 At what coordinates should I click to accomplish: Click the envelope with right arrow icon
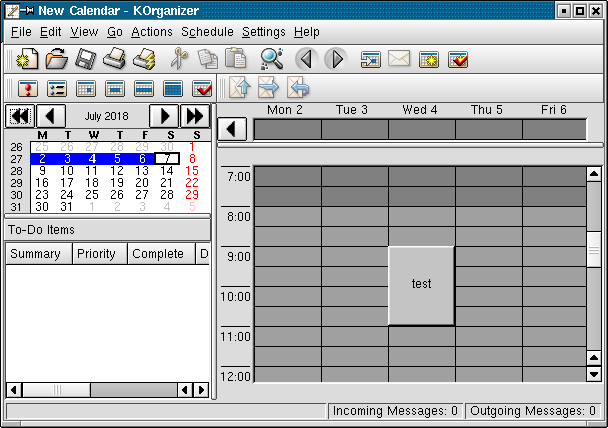(268, 87)
